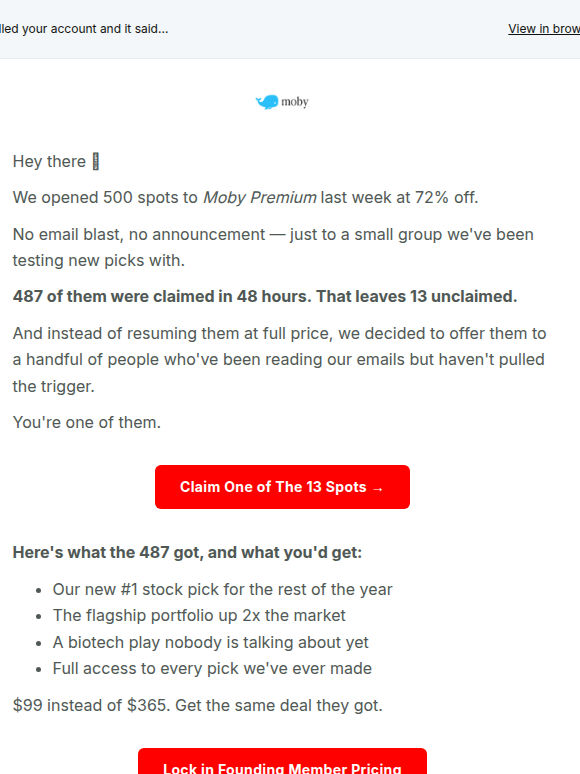Click the heading 'Here's what the 487 got'
The image size is (580, 774).
[188, 552]
